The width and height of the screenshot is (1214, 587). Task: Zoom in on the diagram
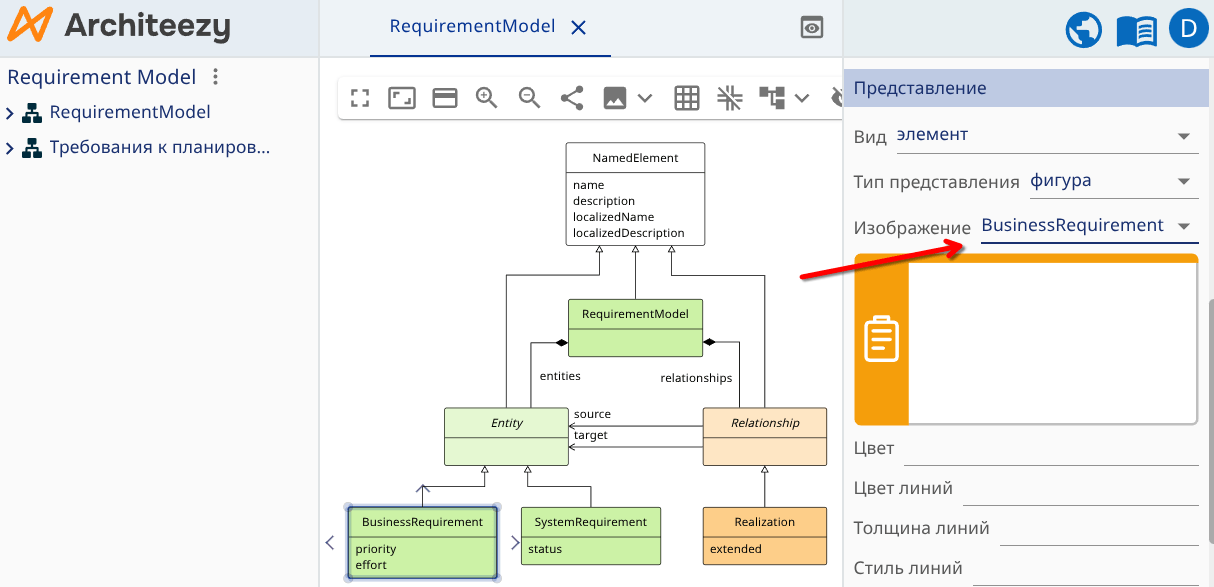coord(487,98)
